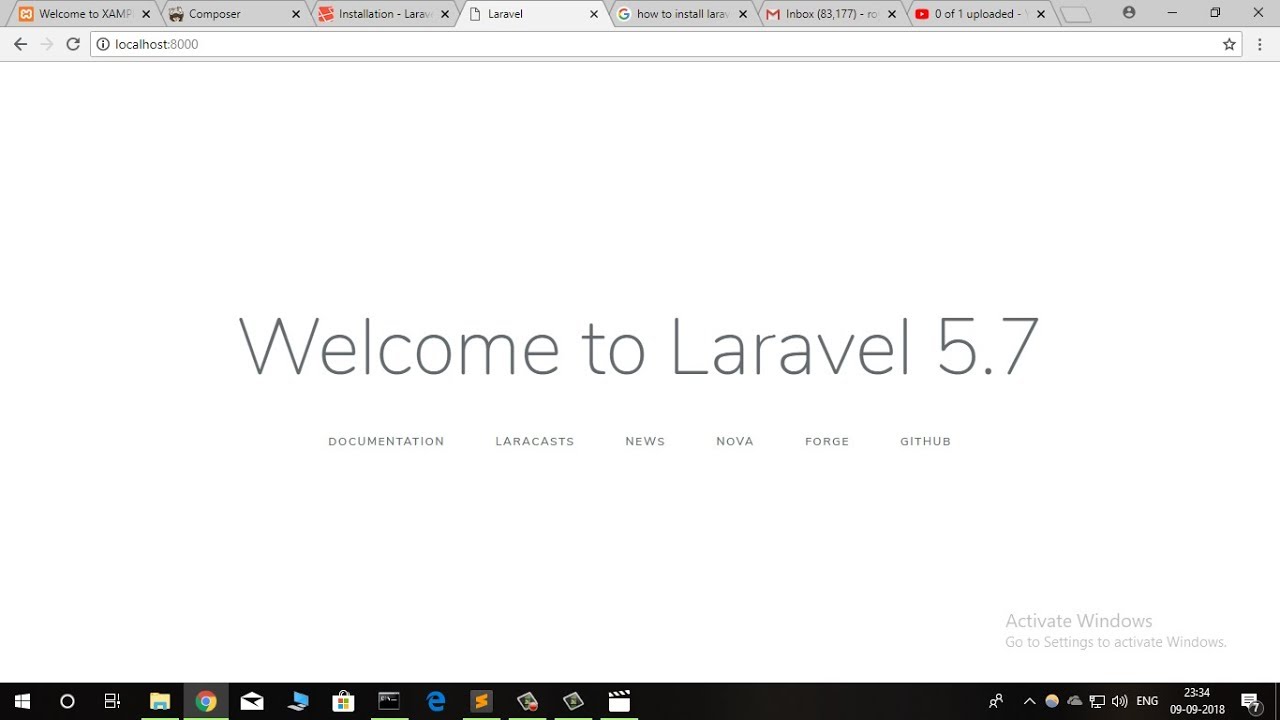The height and width of the screenshot is (720, 1280).
Task: Open a new tab button
Action: coord(1075,15)
